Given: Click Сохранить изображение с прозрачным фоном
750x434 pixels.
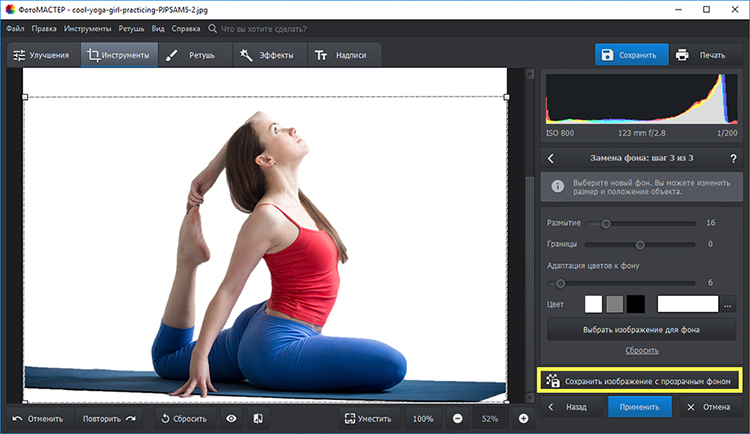Looking at the screenshot, I should (x=640, y=381).
